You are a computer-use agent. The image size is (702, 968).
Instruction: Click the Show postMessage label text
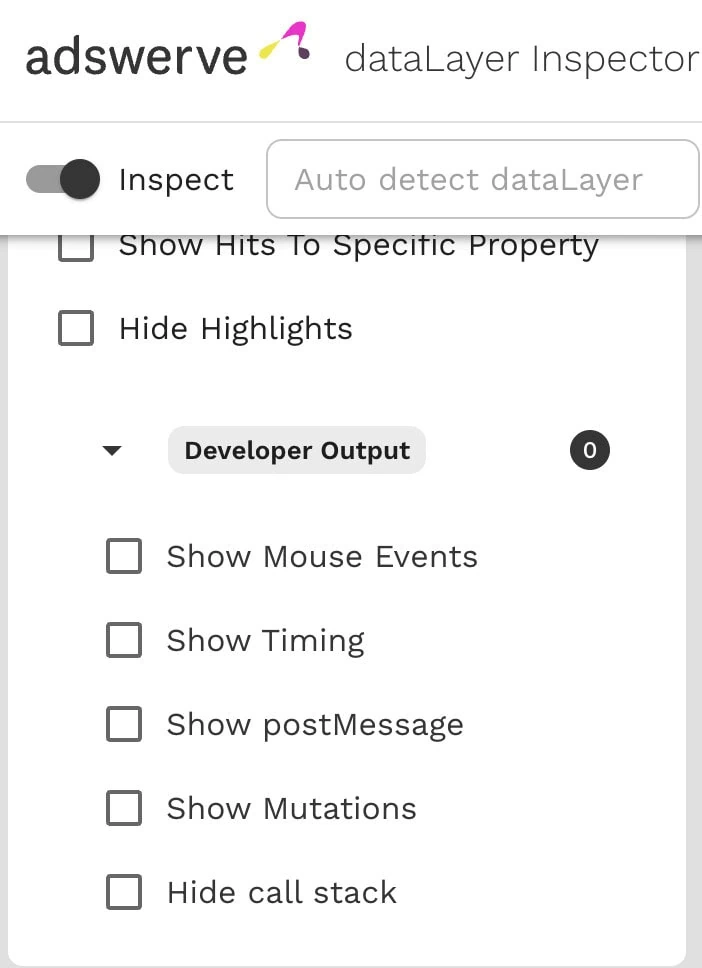tap(314, 724)
